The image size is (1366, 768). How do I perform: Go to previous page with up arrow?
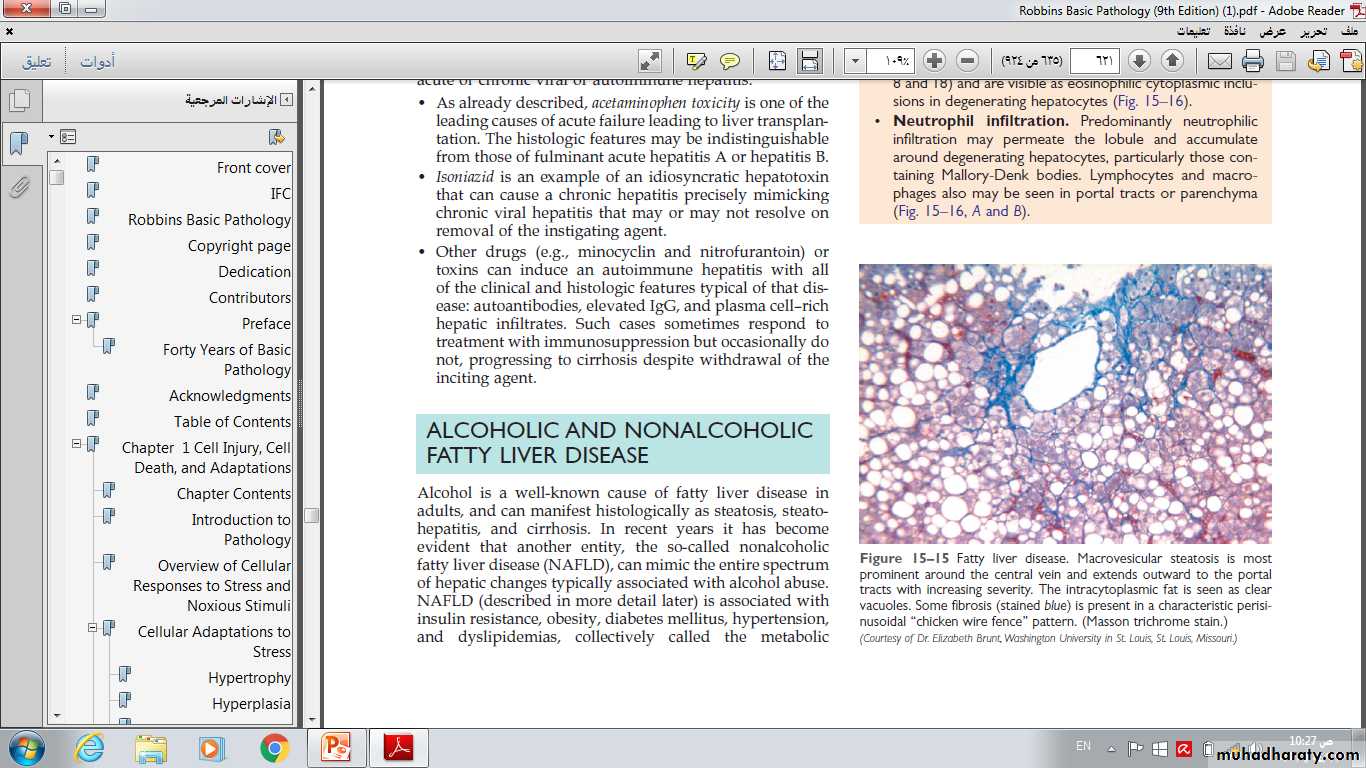point(1172,61)
